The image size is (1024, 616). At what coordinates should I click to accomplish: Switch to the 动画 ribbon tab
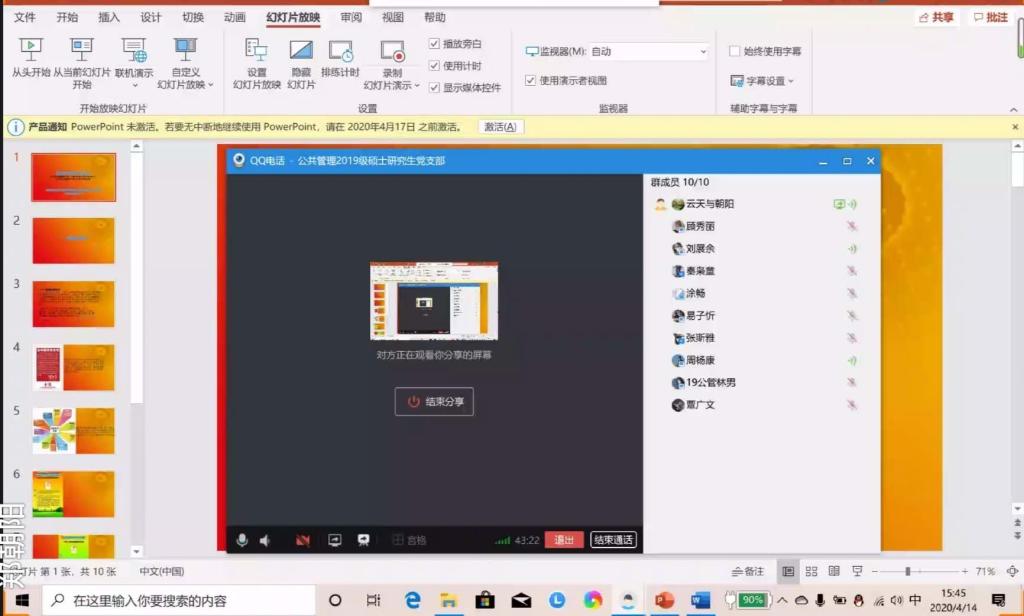tap(234, 18)
